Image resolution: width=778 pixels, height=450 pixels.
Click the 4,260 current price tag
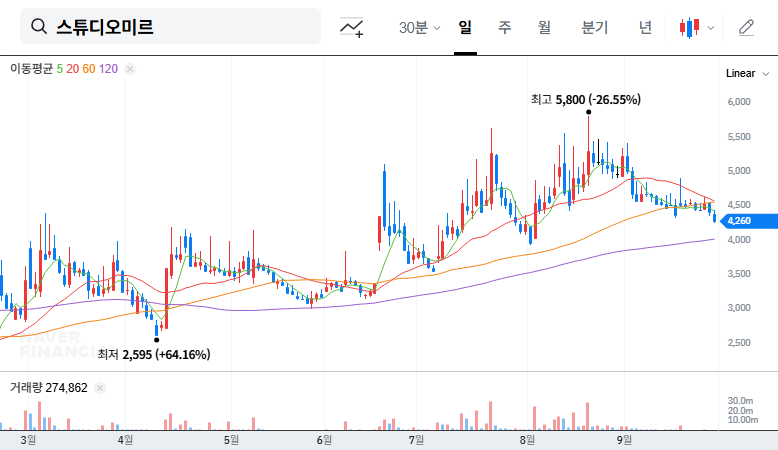[x=749, y=221]
